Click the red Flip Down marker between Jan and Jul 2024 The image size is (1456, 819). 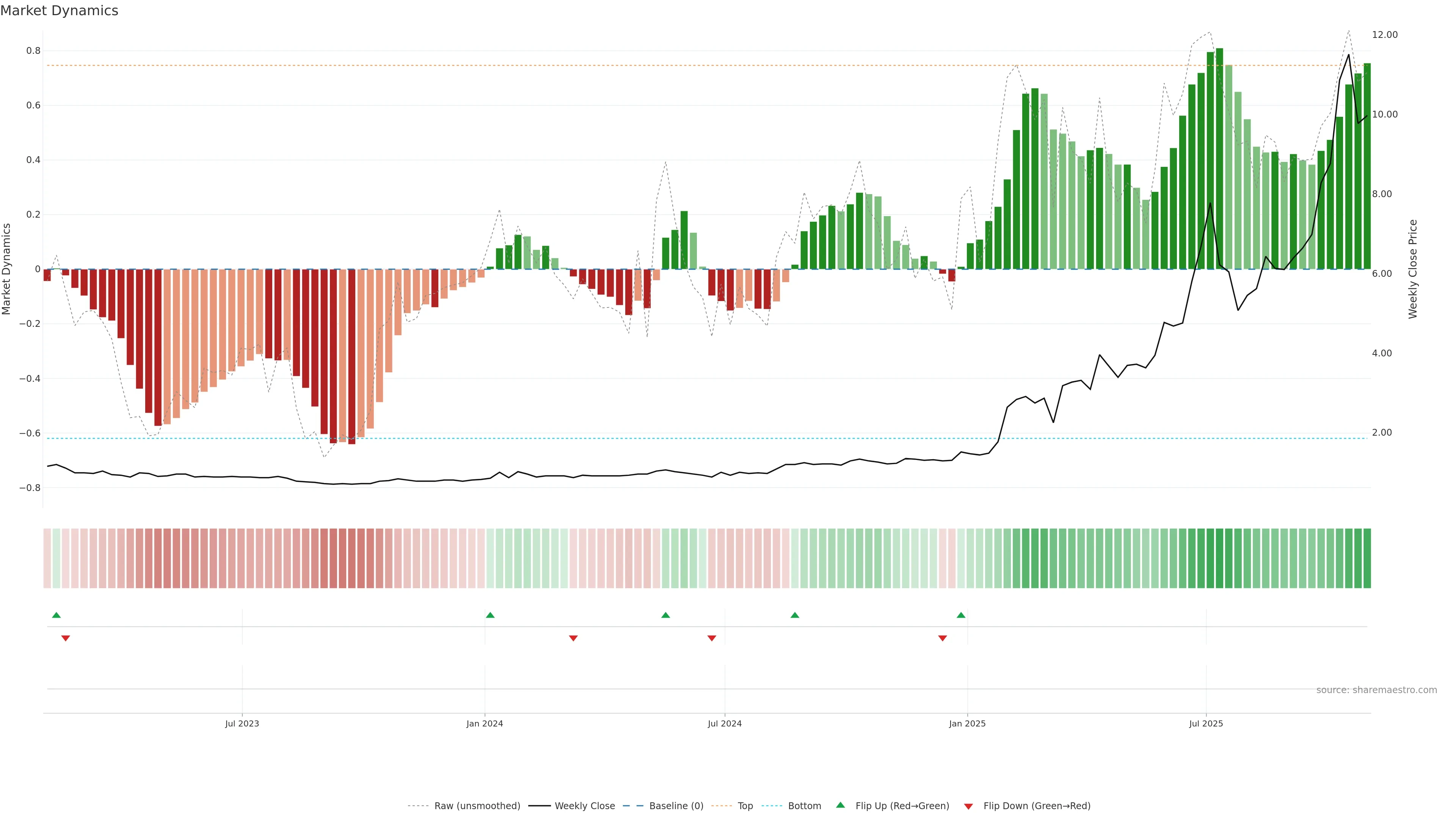(573, 638)
